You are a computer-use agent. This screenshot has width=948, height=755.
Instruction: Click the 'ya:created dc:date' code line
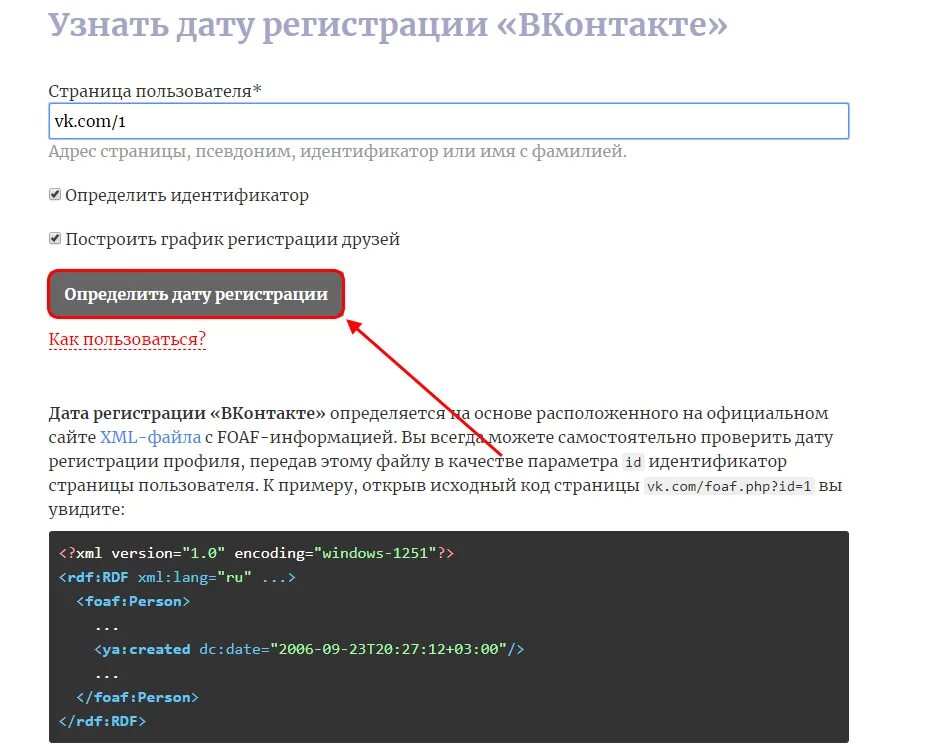[309, 649]
